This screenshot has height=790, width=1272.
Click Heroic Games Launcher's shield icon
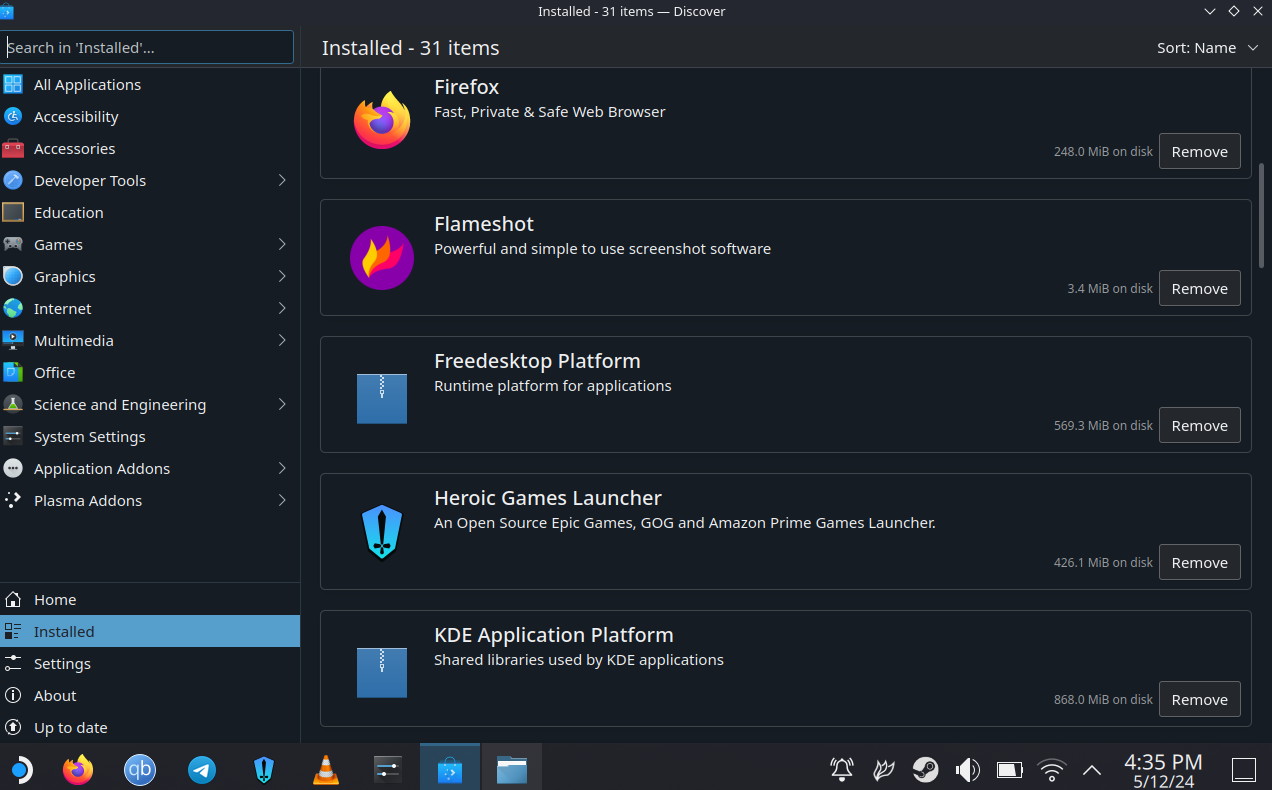pos(382,531)
